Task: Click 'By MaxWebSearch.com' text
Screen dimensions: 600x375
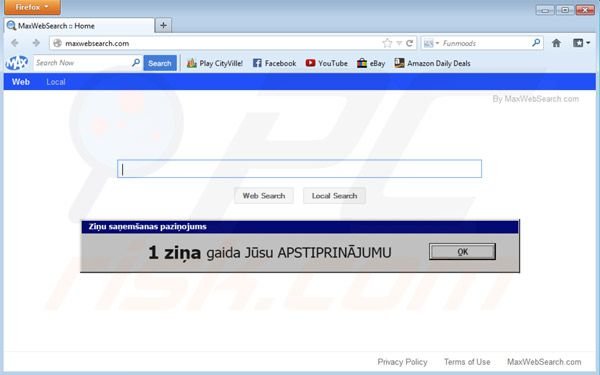Action: pyautogui.click(x=535, y=99)
